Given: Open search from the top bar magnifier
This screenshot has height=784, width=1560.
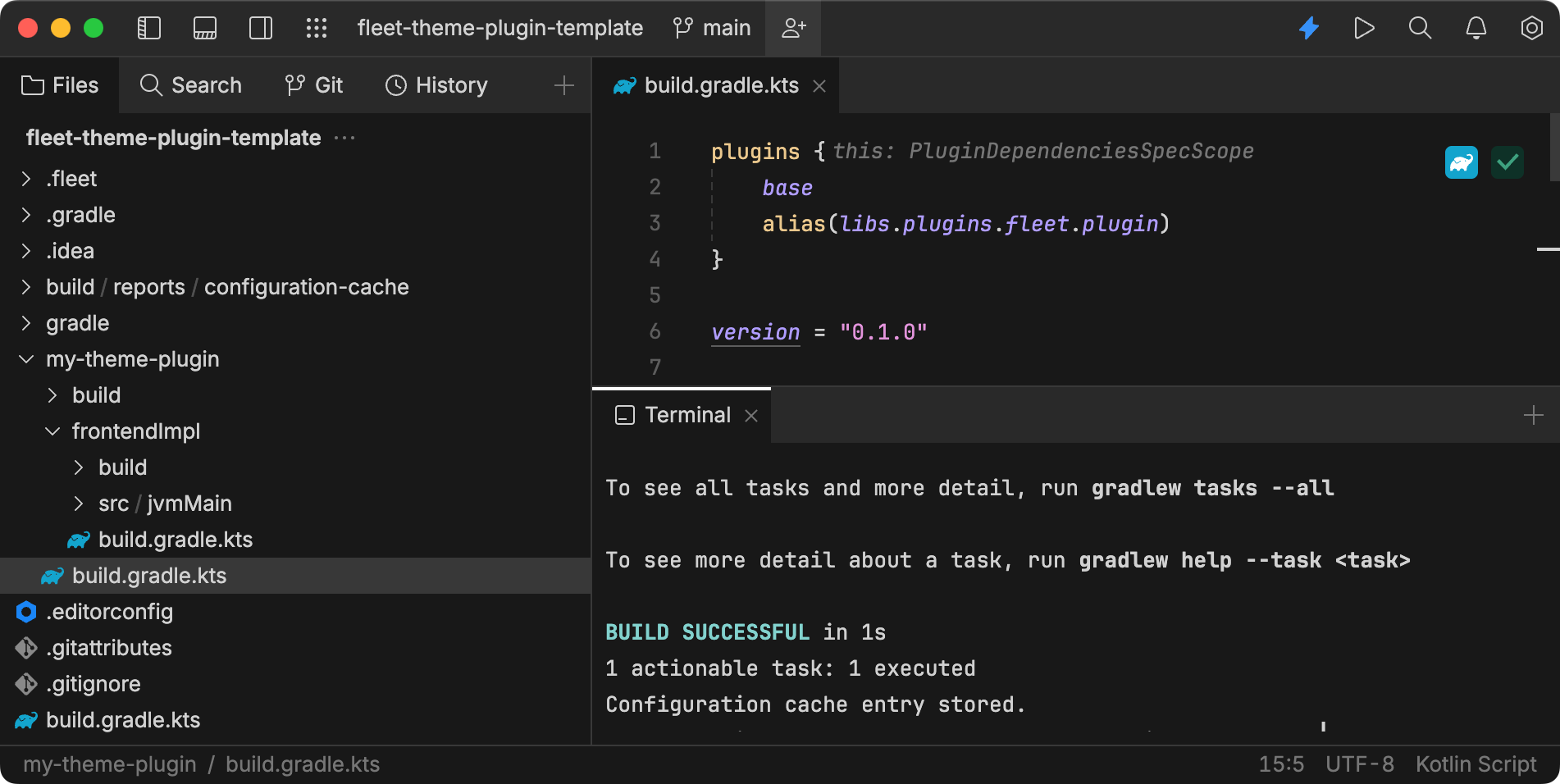Looking at the screenshot, I should click(x=1420, y=28).
